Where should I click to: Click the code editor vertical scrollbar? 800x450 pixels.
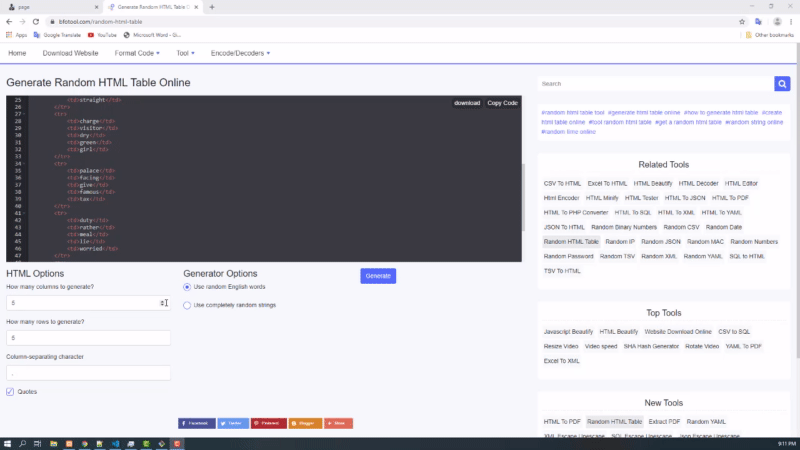(x=522, y=196)
